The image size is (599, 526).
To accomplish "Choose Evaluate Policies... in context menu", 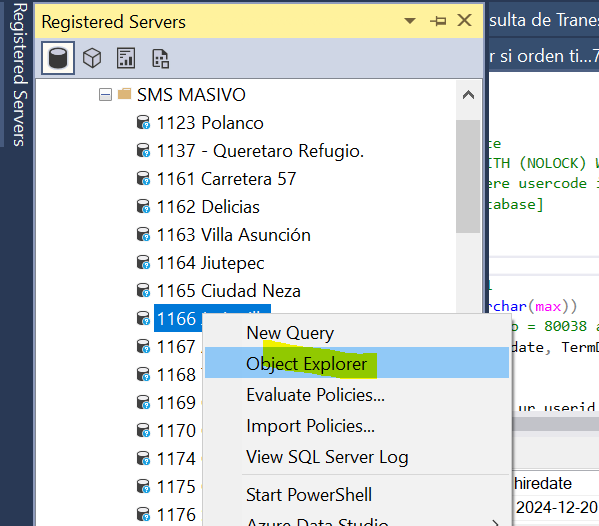I will [x=357, y=395].
